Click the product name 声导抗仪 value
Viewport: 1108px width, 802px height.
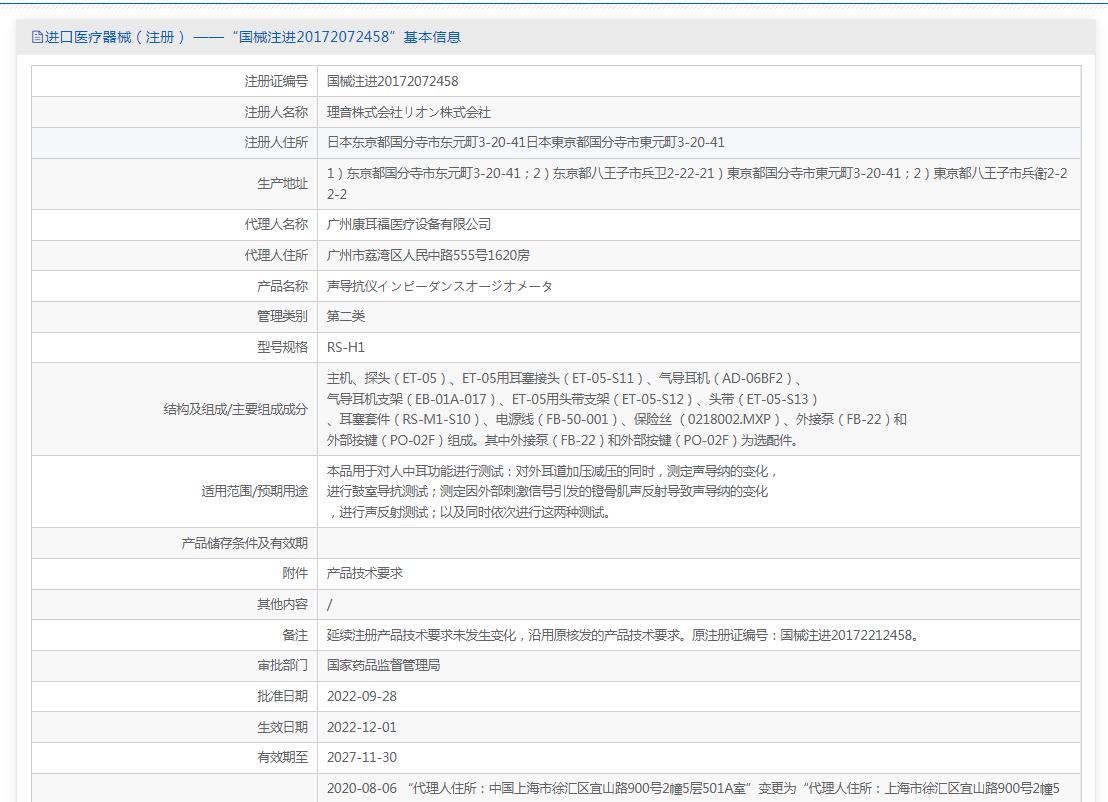439,286
